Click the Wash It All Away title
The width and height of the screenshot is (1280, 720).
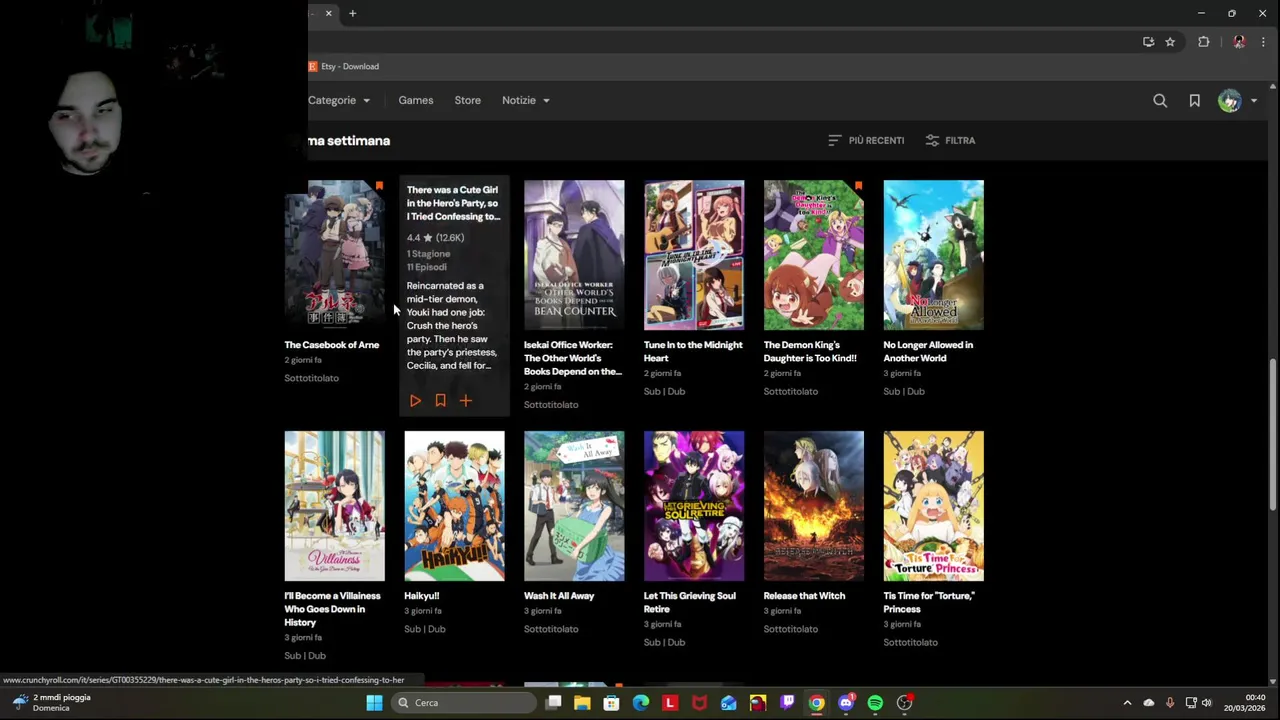(559, 596)
